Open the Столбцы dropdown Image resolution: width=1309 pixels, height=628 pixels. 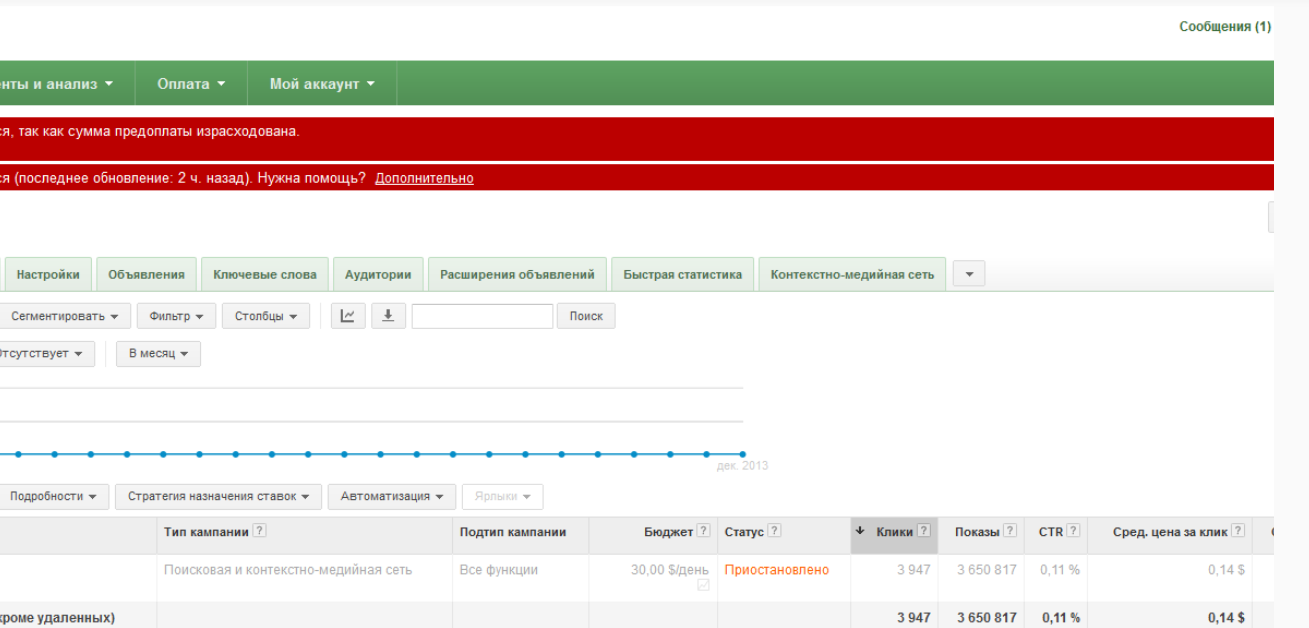pyautogui.click(x=266, y=316)
